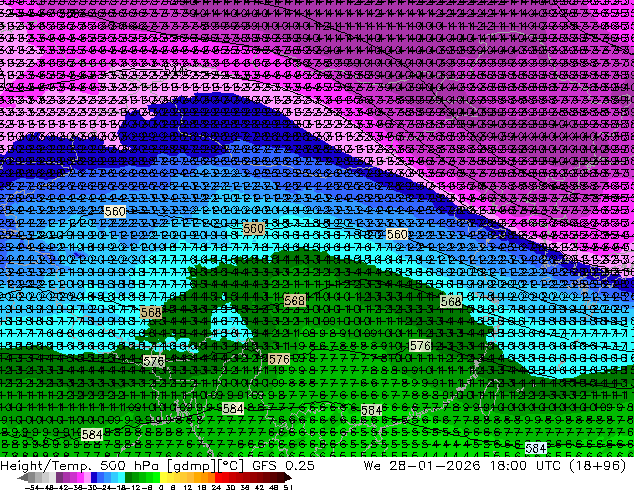This screenshot has width=634, height=490.
Task: Click the '0' legend value
Action: (x=161, y=488)
